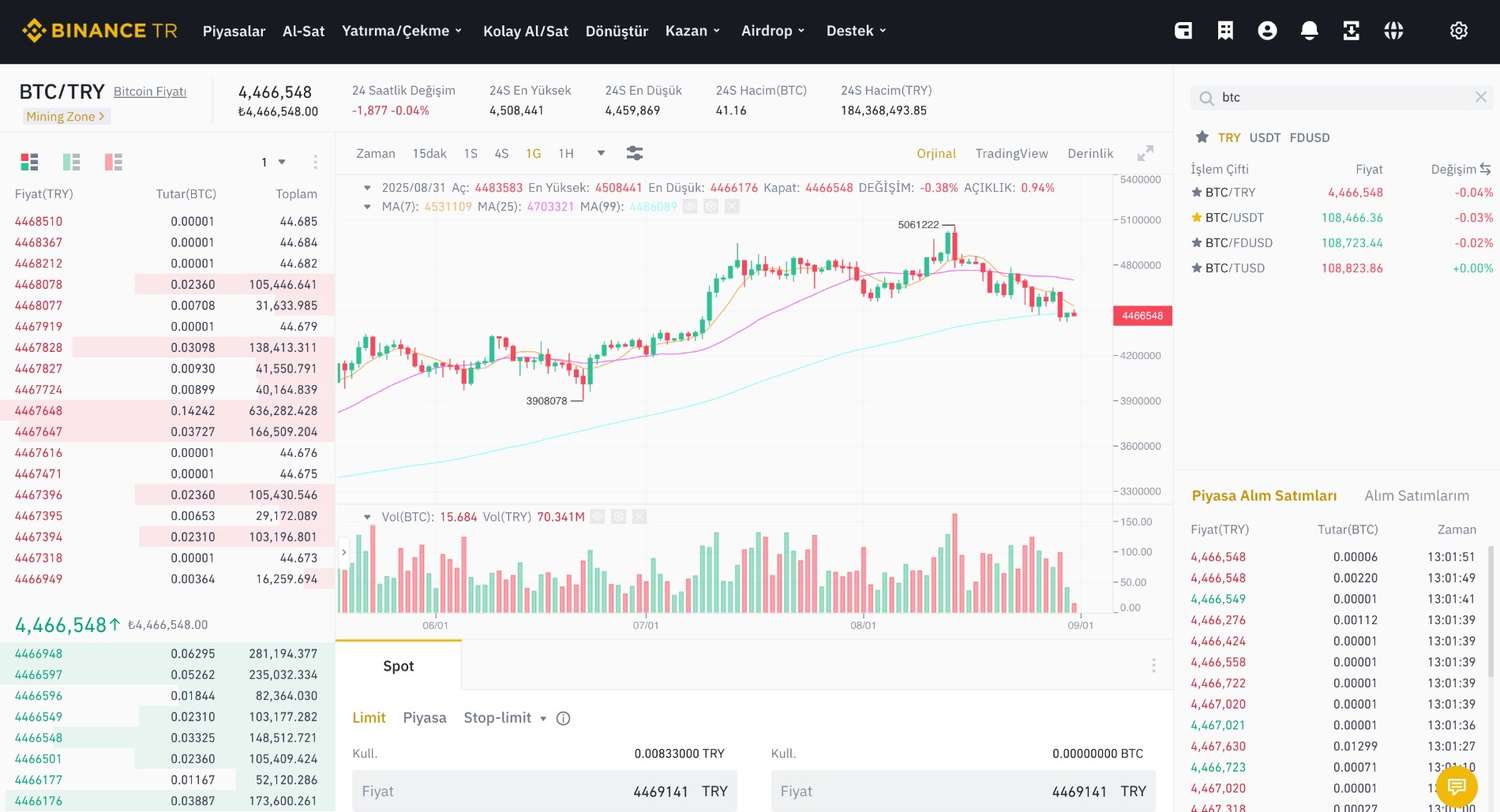Open the Bitcoin Fiyatı link
The image size is (1500, 812).
pos(149,91)
